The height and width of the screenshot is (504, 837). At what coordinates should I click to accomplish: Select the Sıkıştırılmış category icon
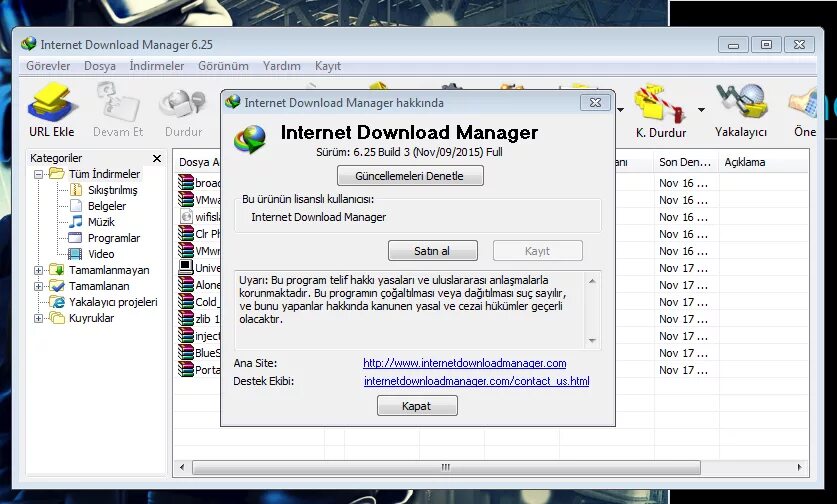click(x=76, y=190)
